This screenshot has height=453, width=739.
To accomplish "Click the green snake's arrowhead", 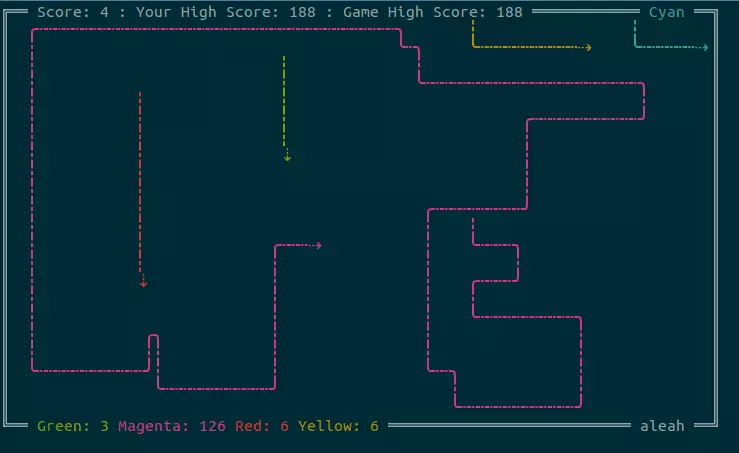I will coord(287,156).
